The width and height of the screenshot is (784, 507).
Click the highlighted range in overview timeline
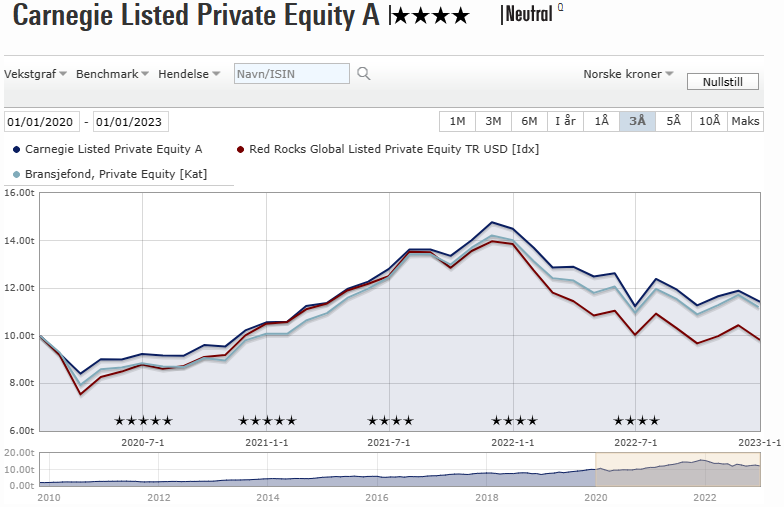[x=678, y=470]
